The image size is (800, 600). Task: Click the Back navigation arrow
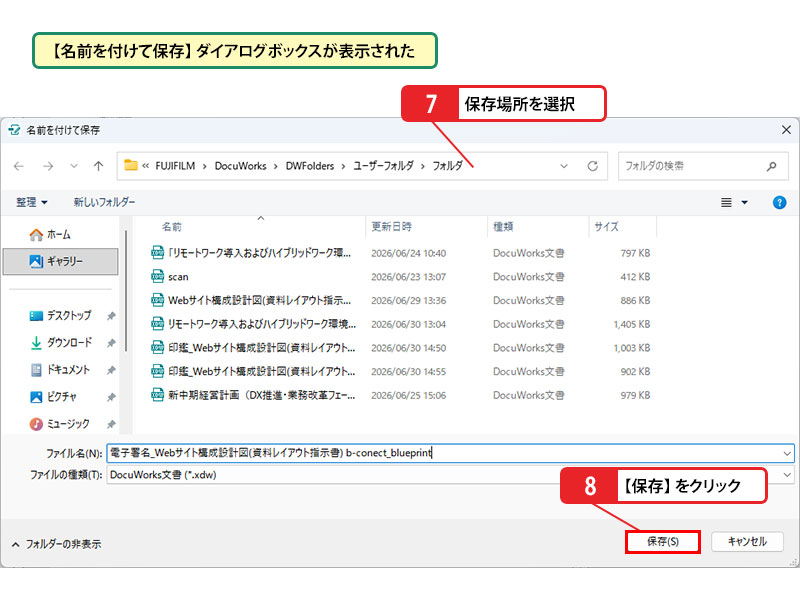pyautogui.click(x=19, y=166)
